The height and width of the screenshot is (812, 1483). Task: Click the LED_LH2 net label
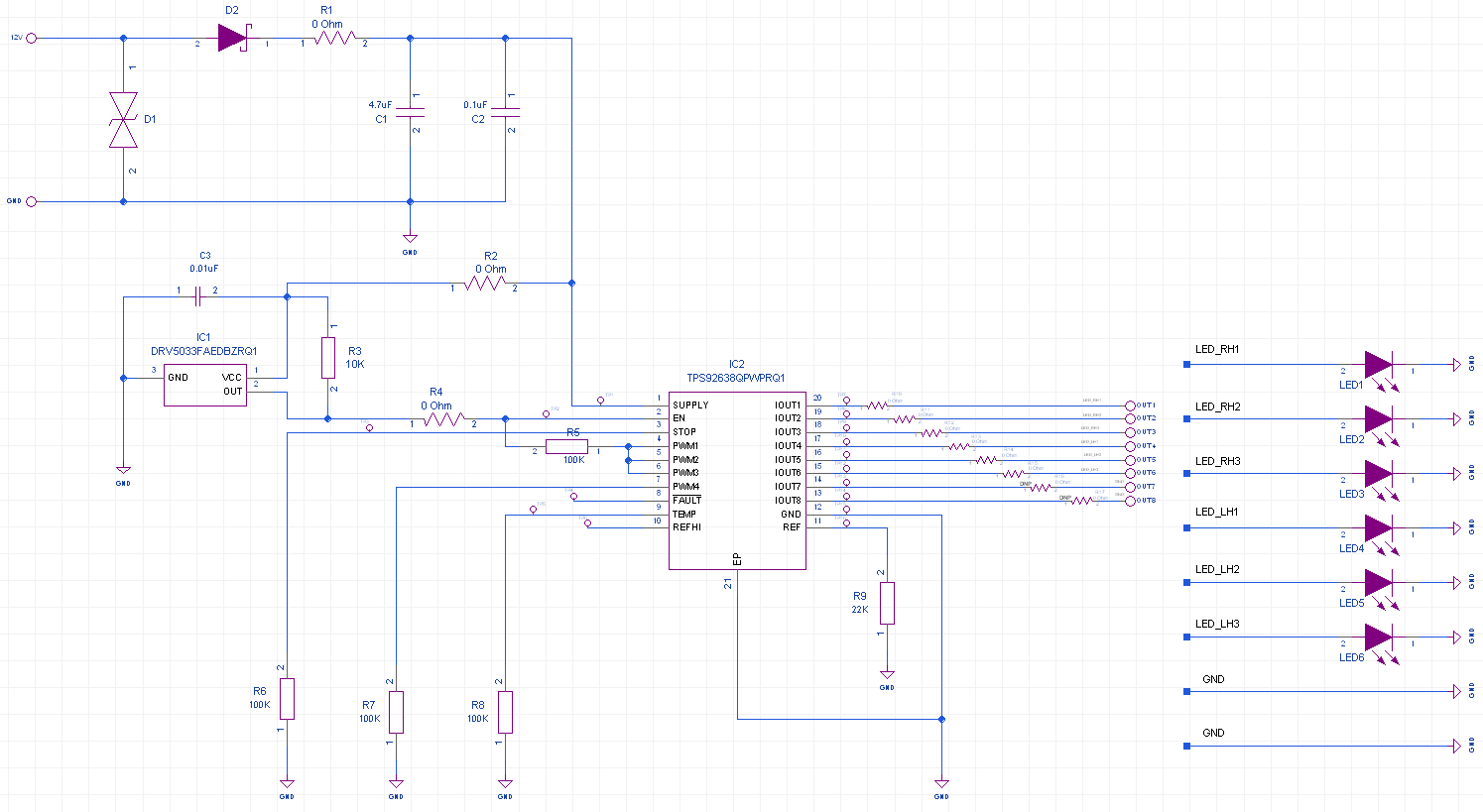(1217, 569)
